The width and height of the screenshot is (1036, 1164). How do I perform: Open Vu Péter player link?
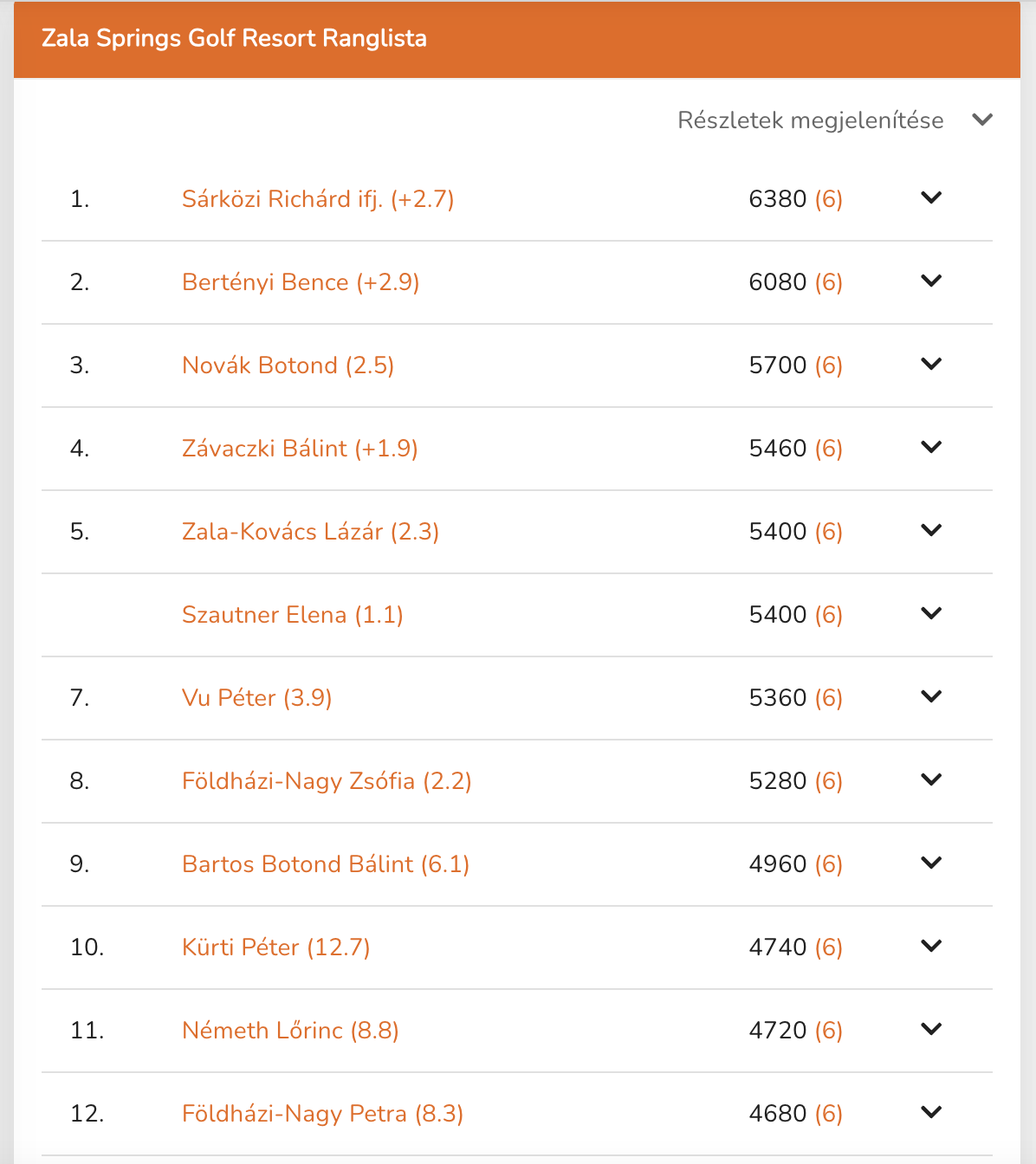click(x=256, y=698)
